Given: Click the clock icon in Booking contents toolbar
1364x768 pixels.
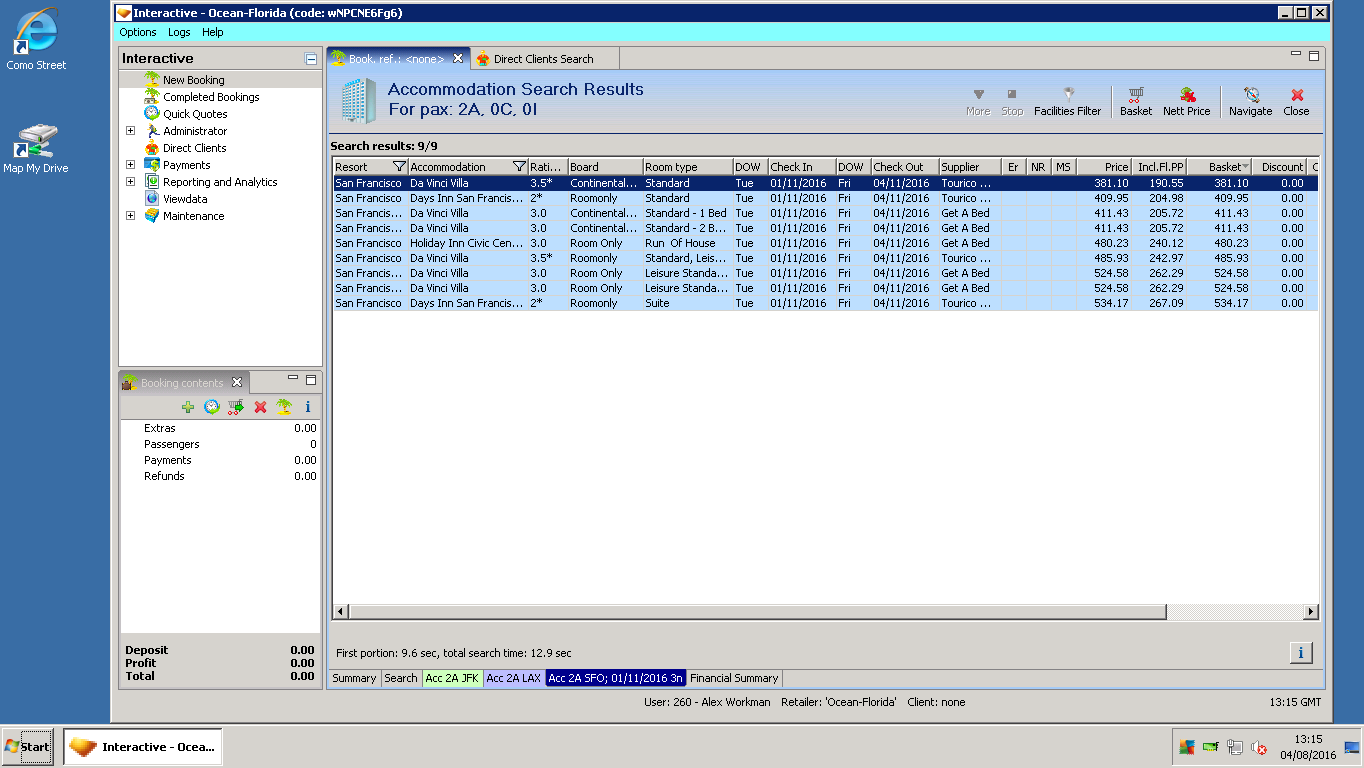Looking at the screenshot, I should point(212,407).
